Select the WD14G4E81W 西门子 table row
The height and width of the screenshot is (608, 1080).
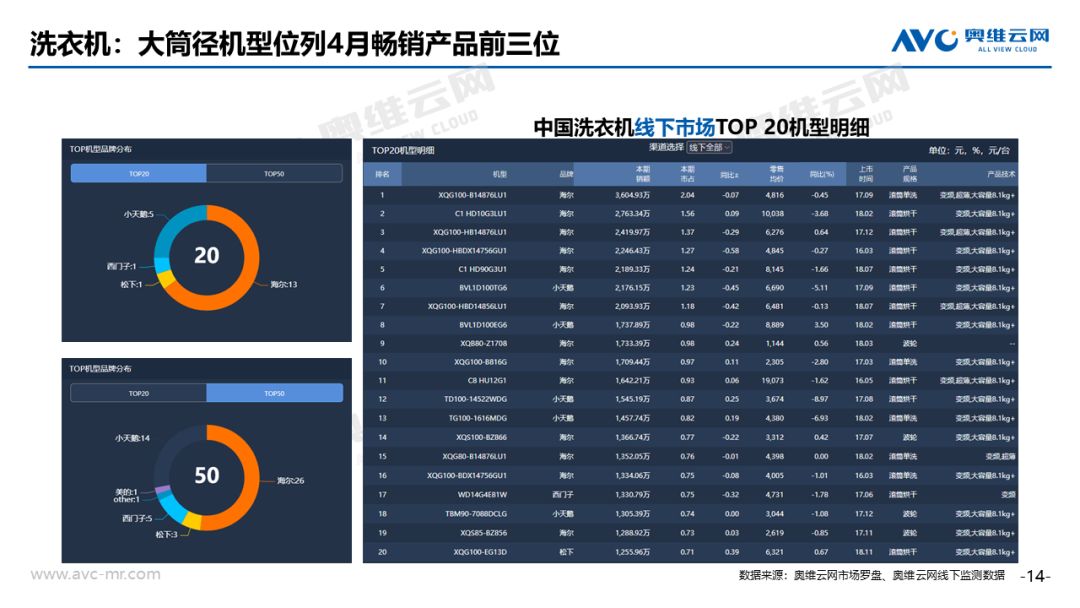(x=690, y=494)
